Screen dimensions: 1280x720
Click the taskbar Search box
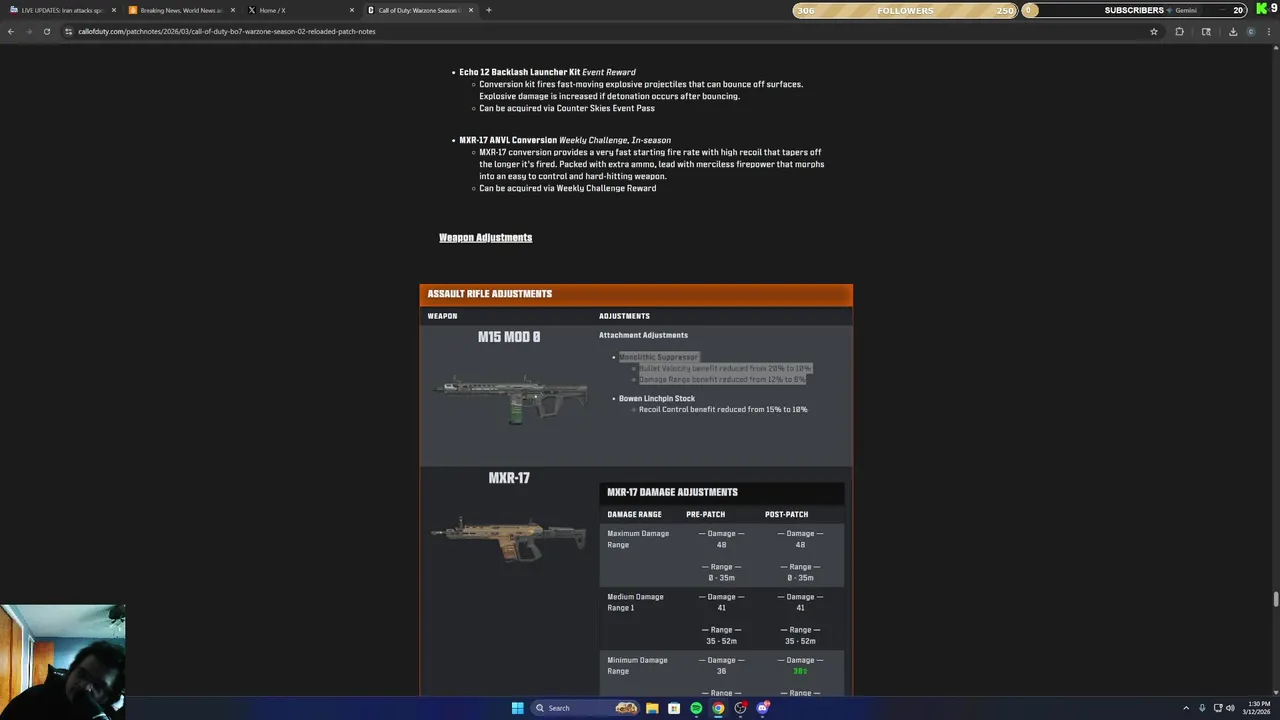pos(584,708)
